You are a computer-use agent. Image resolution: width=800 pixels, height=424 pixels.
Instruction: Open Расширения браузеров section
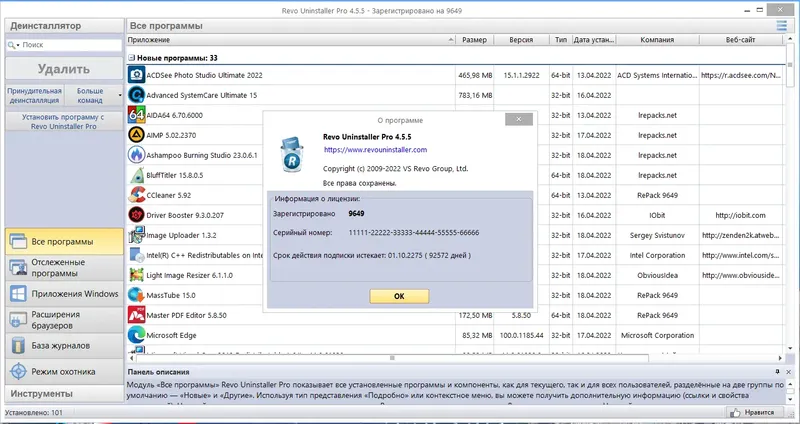coord(64,319)
